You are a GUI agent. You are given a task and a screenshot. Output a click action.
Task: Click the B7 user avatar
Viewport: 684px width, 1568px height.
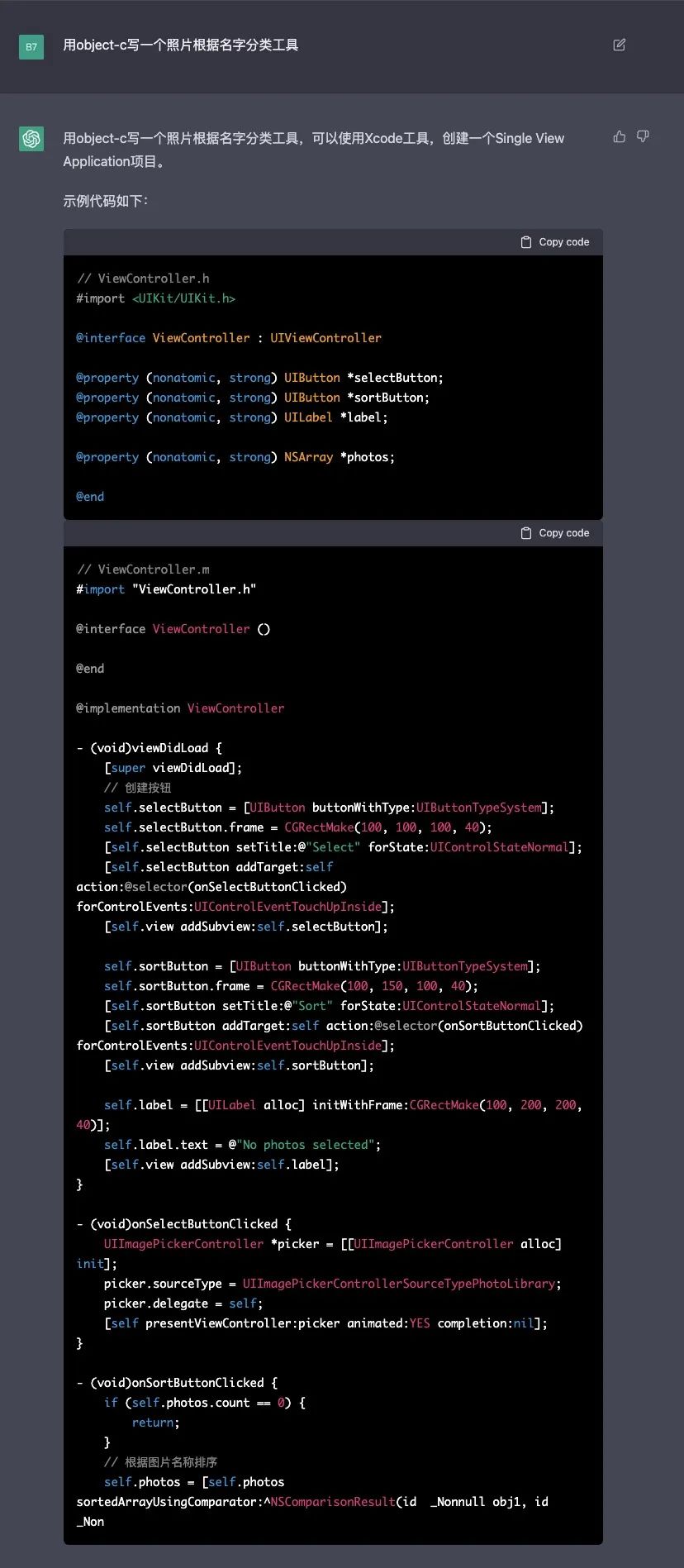tap(31, 46)
